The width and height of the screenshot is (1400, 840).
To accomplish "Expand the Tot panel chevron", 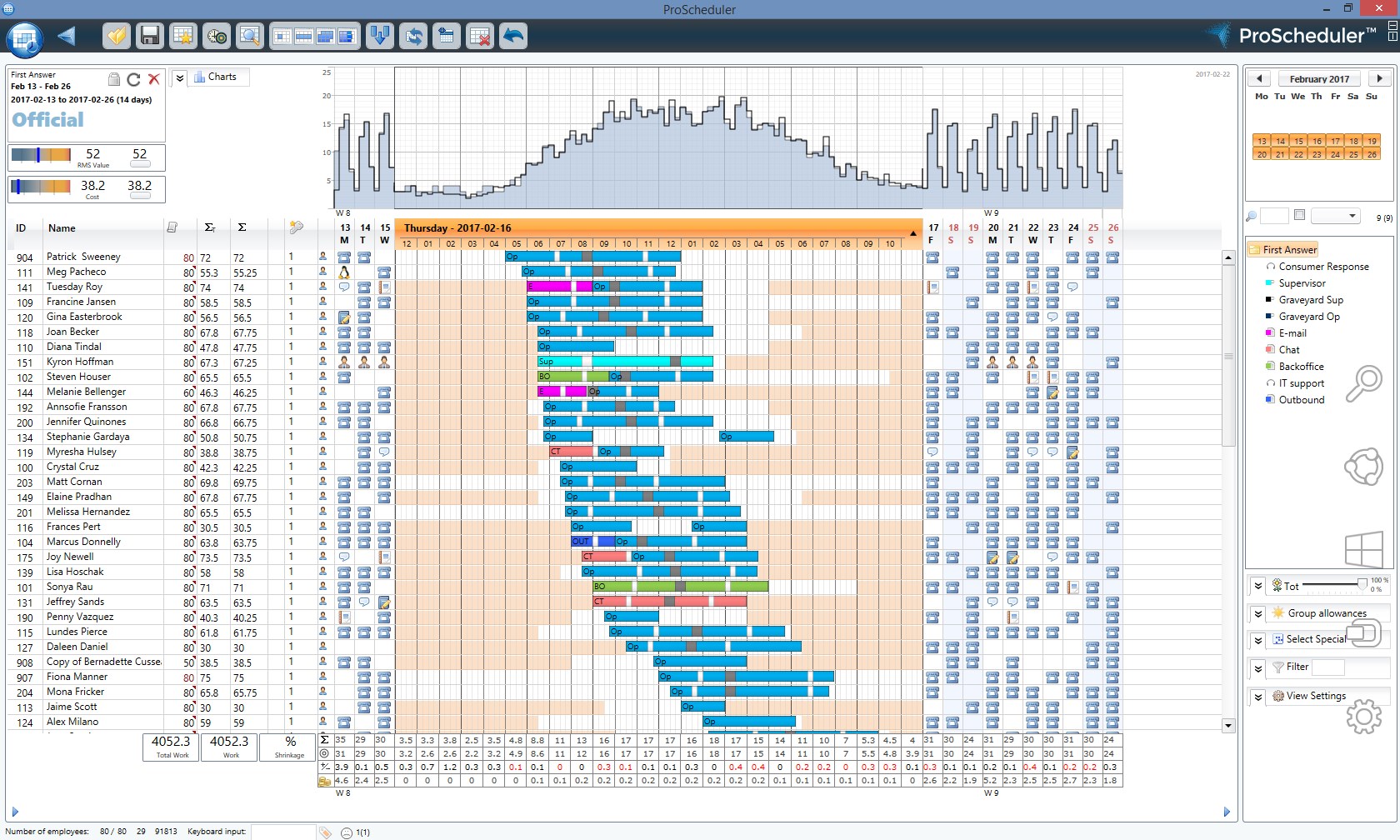I will 1258,586.
